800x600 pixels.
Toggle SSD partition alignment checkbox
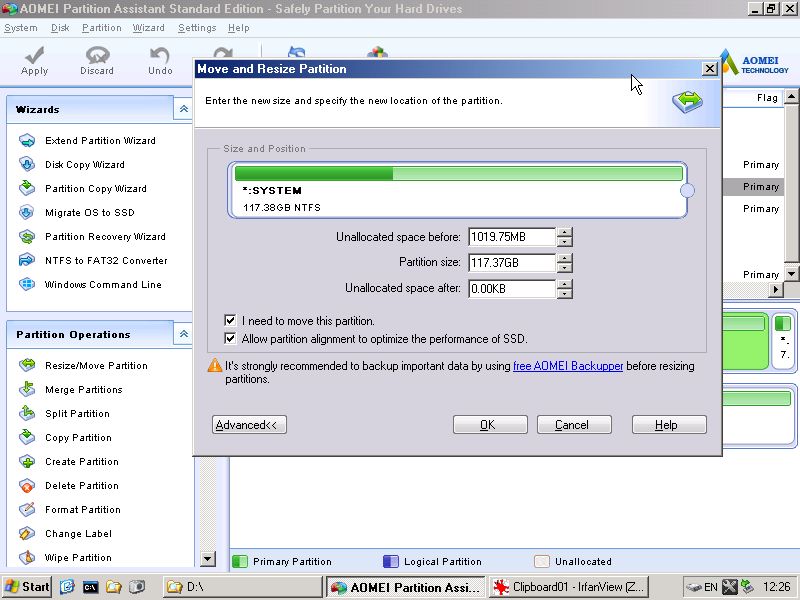tap(230, 338)
